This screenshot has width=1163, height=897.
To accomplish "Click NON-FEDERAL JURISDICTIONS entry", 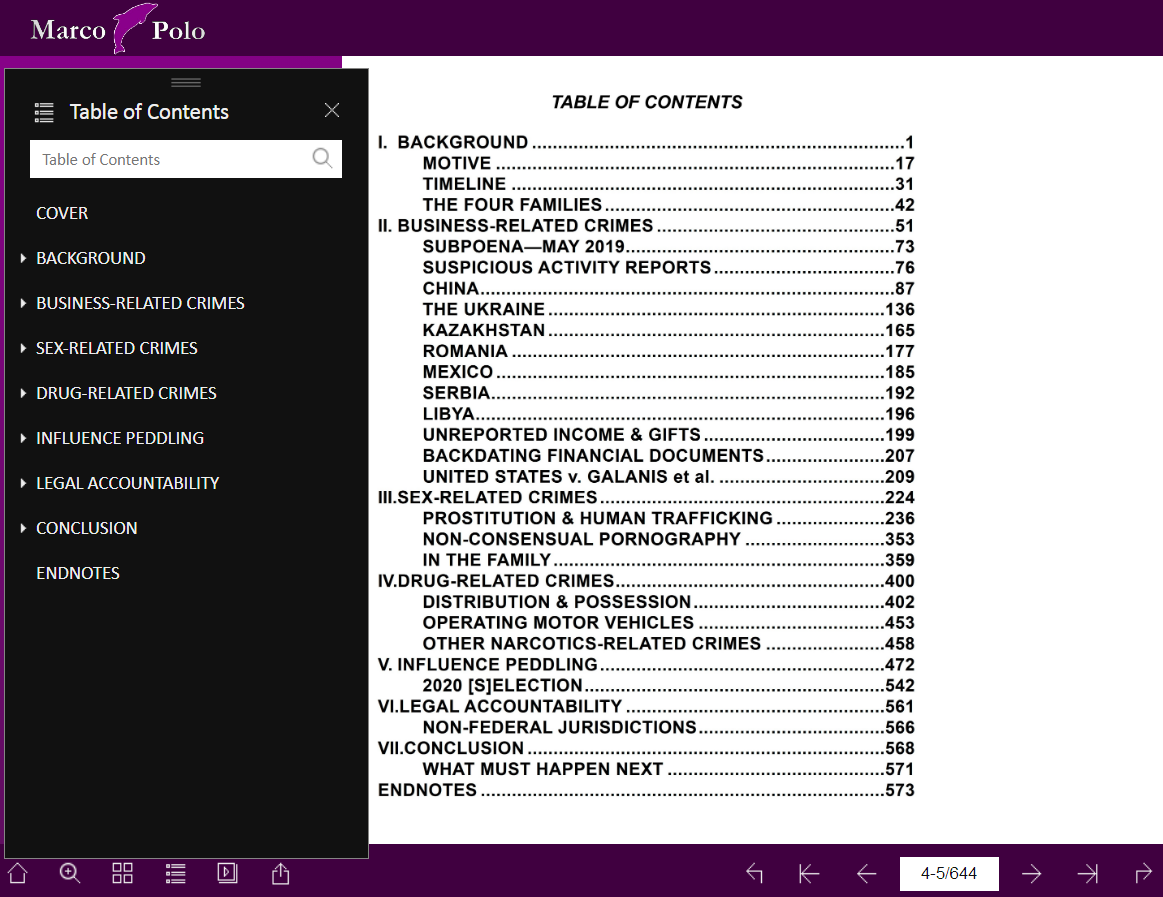I will (668, 727).
